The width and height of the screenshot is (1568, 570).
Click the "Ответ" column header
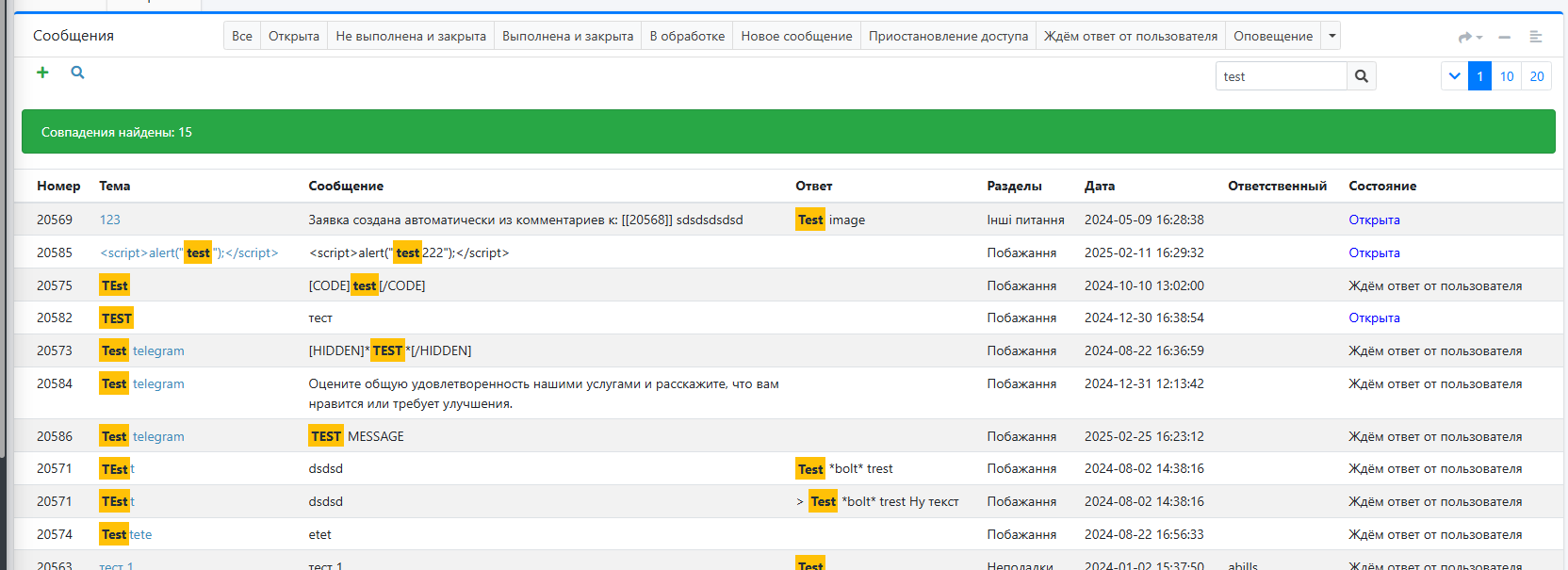click(814, 186)
